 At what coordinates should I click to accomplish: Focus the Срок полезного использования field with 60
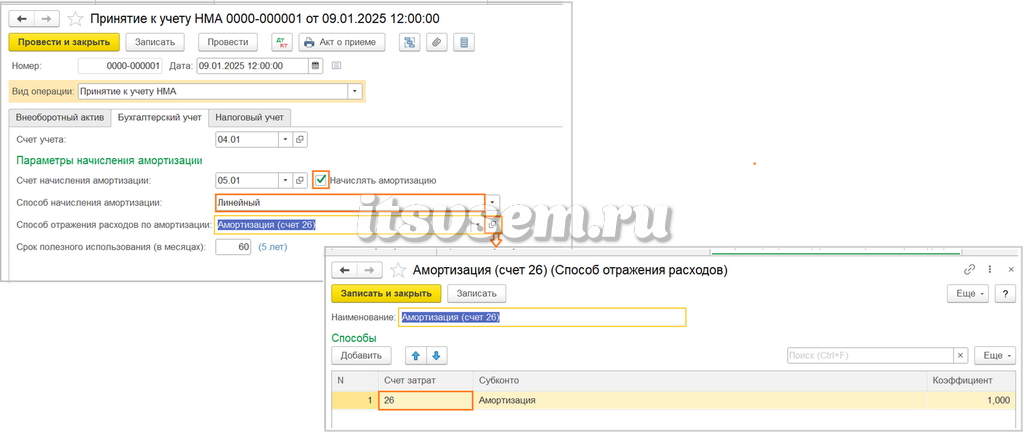pos(234,248)
